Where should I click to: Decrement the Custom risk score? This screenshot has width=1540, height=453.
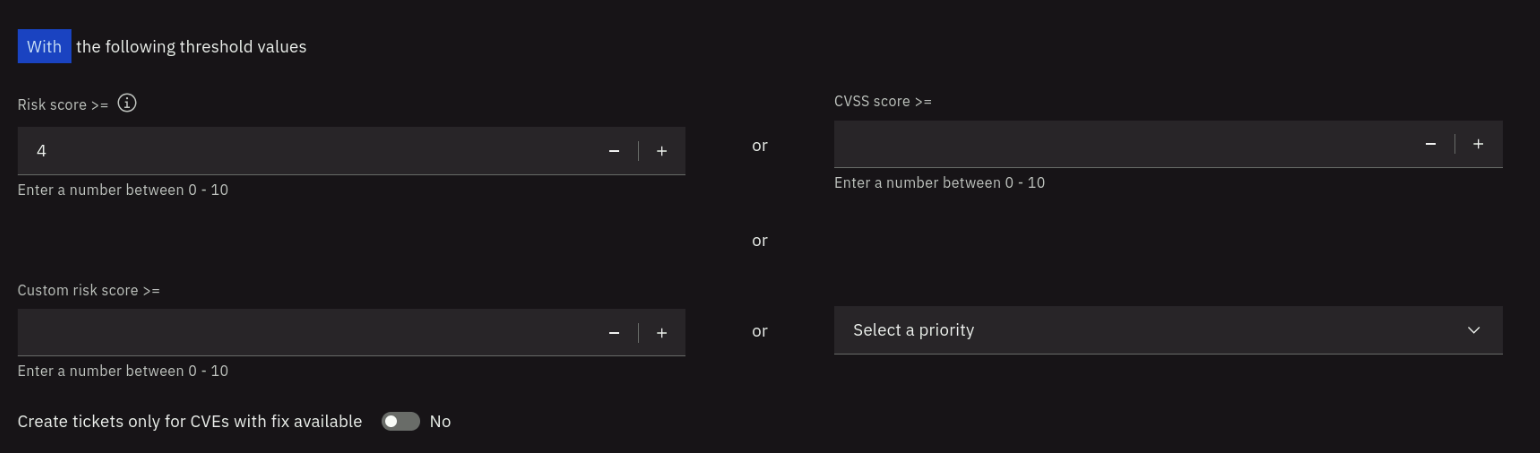[x=614, y=333]
